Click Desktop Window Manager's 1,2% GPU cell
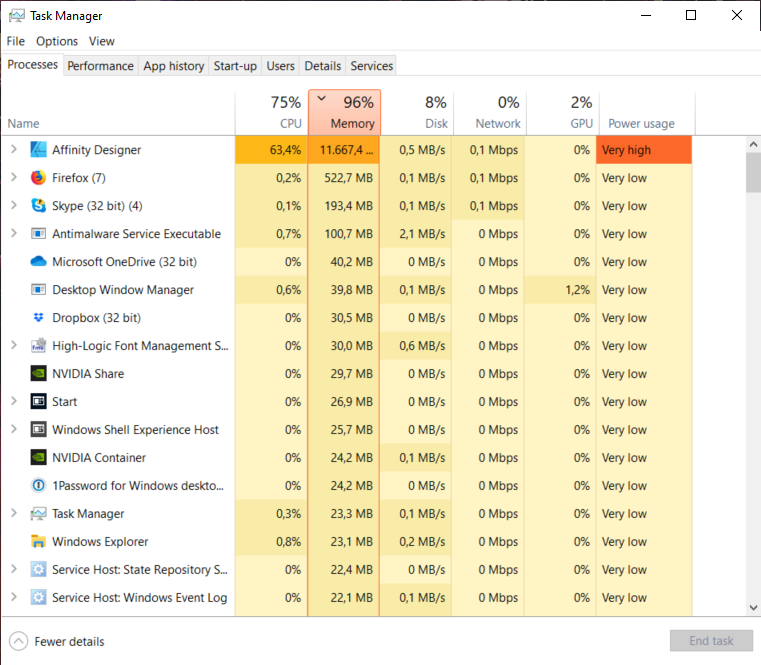The height and width of the screenshot is (665, 761). coord(561,290)
